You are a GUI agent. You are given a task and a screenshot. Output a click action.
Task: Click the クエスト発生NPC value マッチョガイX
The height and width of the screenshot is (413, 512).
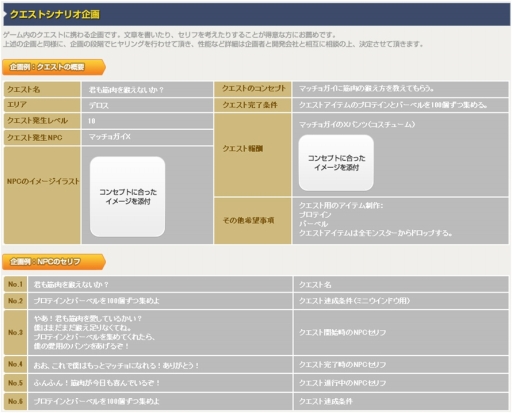(x=147, y=137)
